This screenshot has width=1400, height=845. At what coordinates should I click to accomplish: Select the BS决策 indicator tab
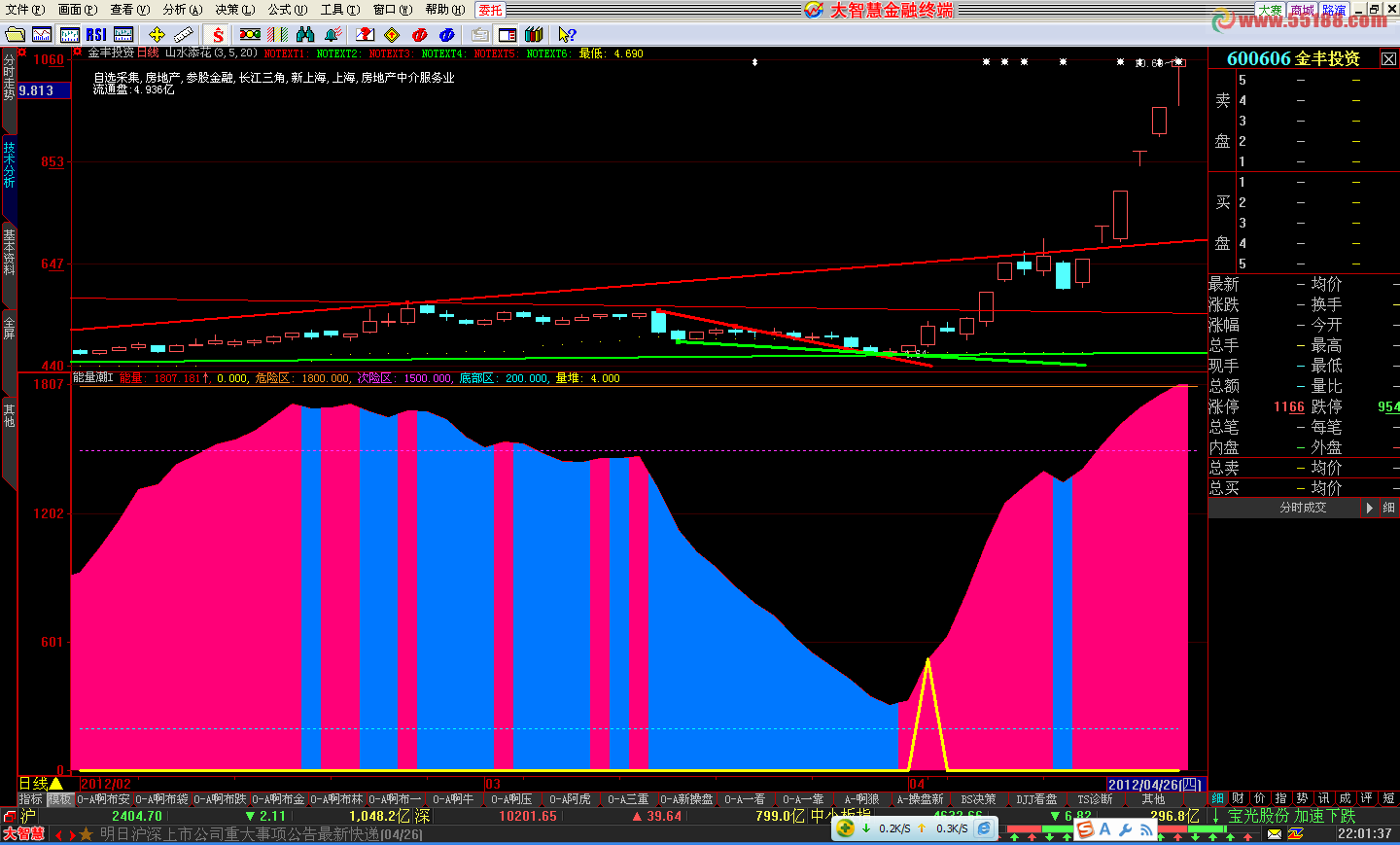click(x=978, y=799)
